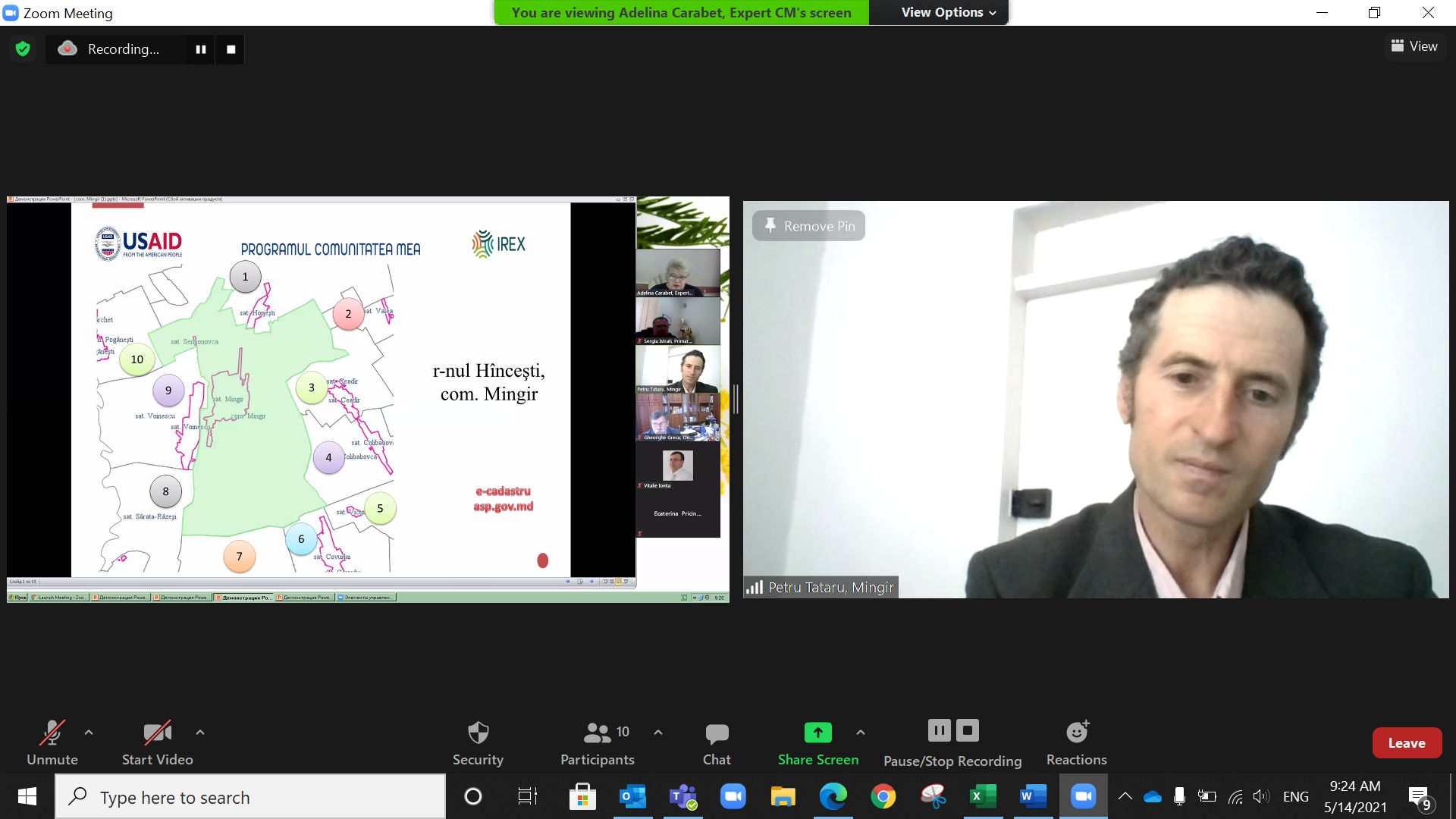The width and height of the screenshot is (1456, 819).
Task: Click the green Share Screen icon
Action: [817, 733]
